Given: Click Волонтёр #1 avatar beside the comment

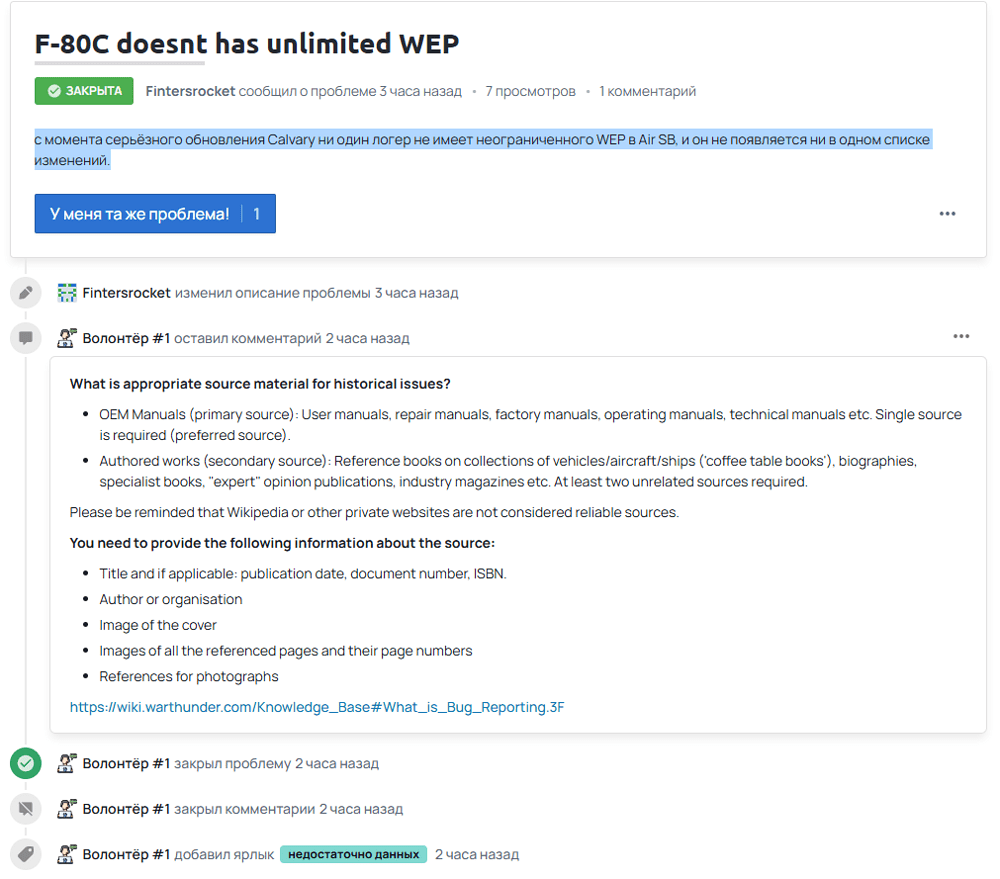Looking at the screenshot, I should (67, 338).
